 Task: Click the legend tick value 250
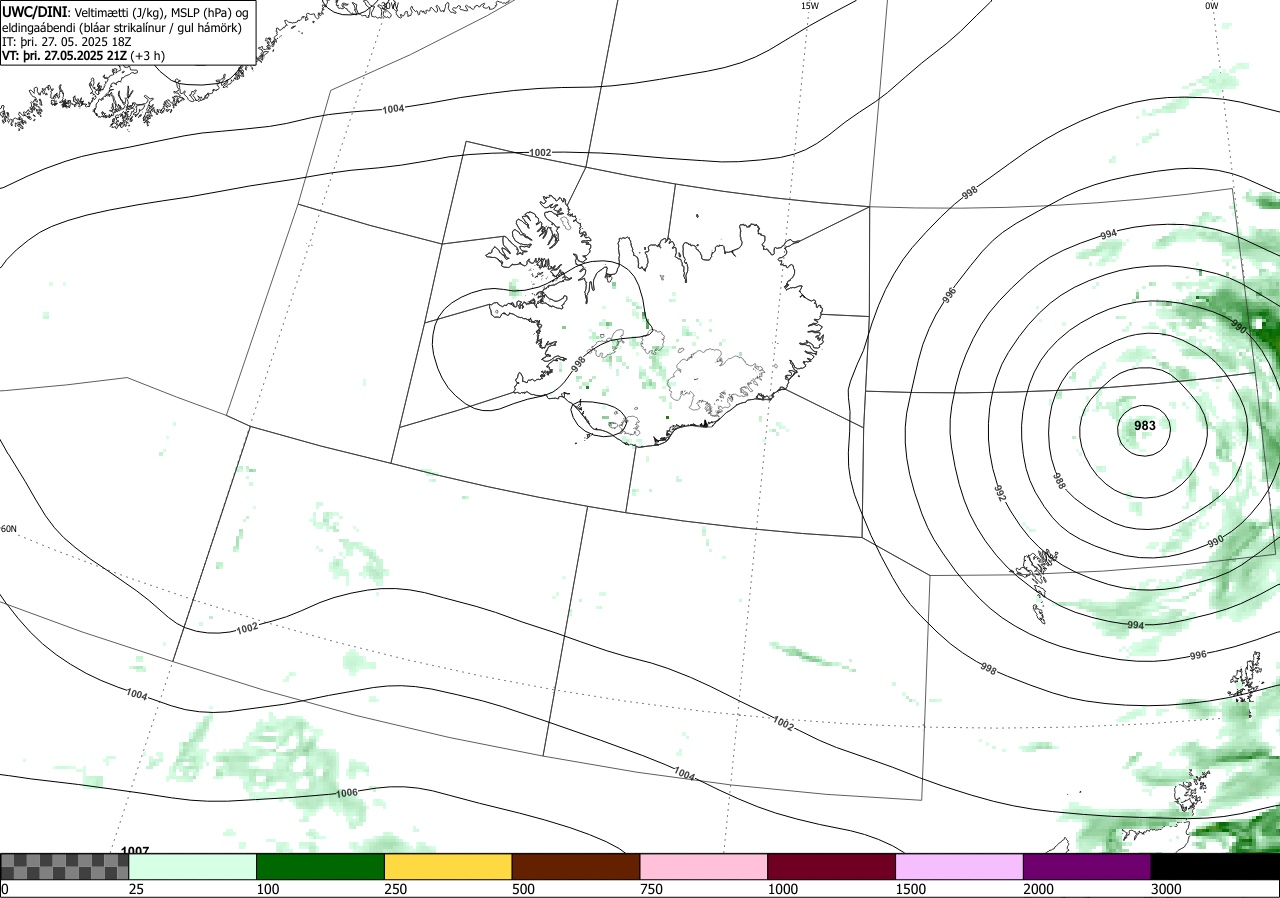click(x=396, y=889)
